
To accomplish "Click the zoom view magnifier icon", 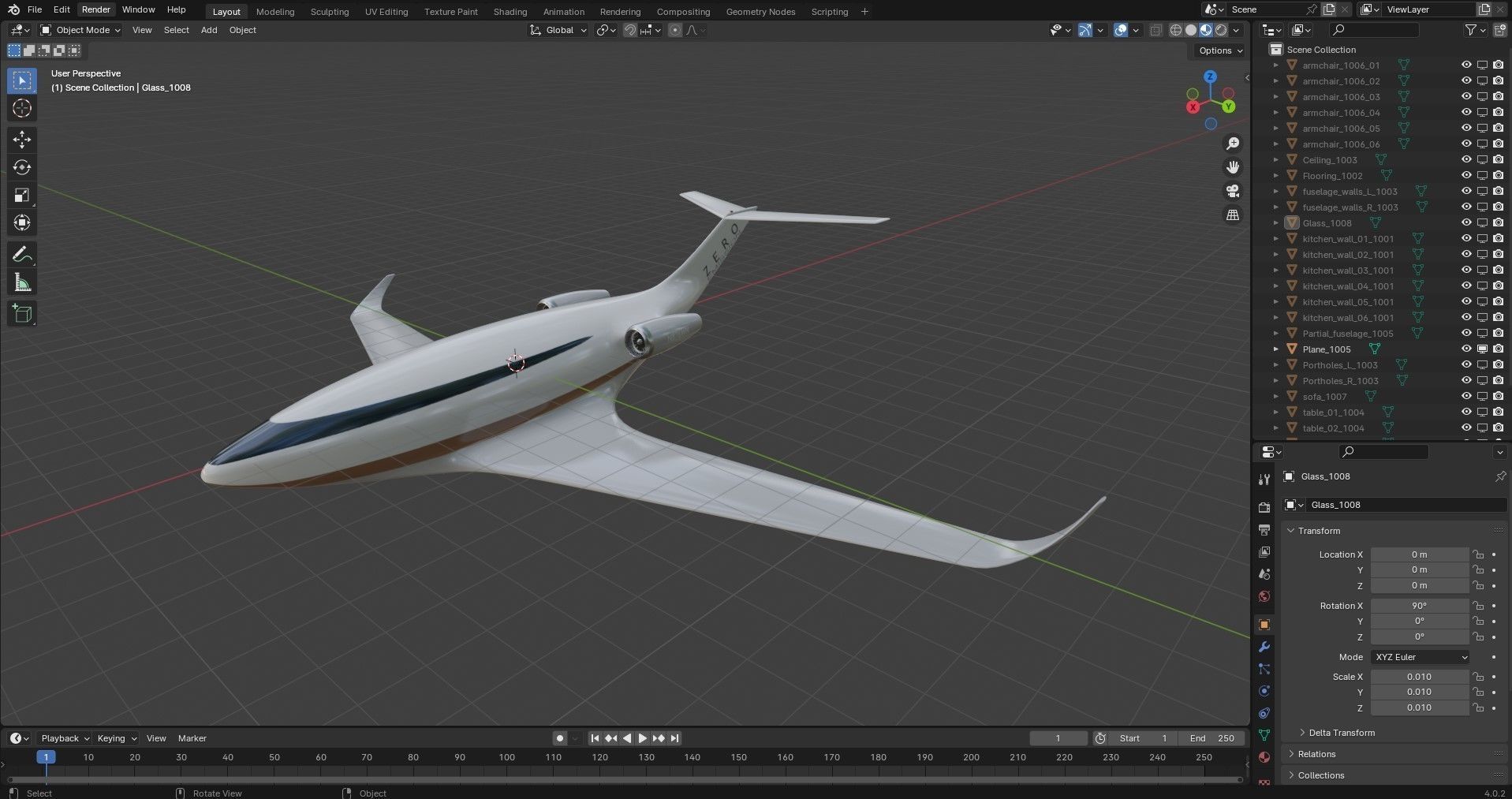I will tap(1232, 144).
